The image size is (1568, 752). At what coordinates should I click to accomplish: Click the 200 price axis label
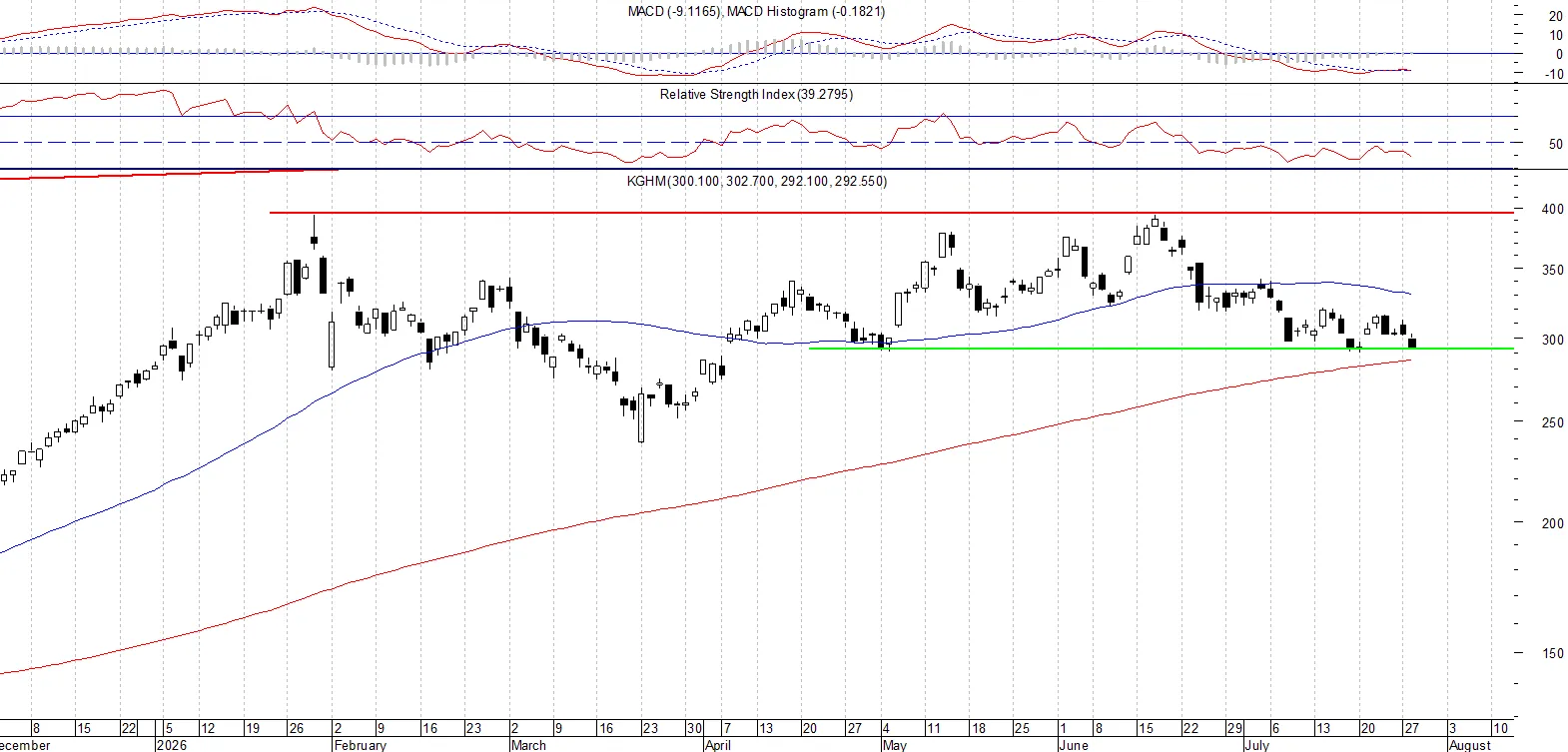(x=1553, y=523)
